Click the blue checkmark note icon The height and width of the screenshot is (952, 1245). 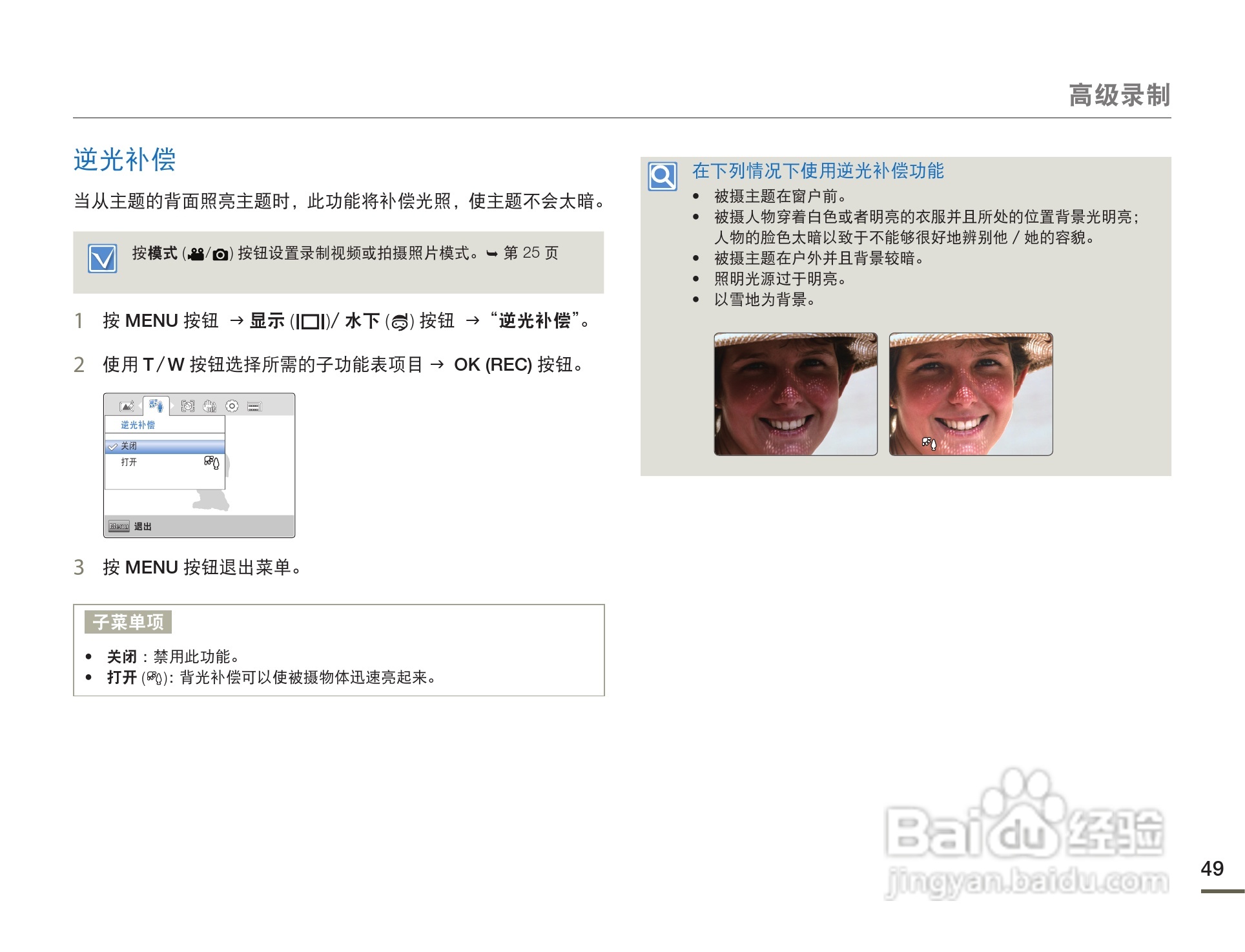(x=103, y=259)
